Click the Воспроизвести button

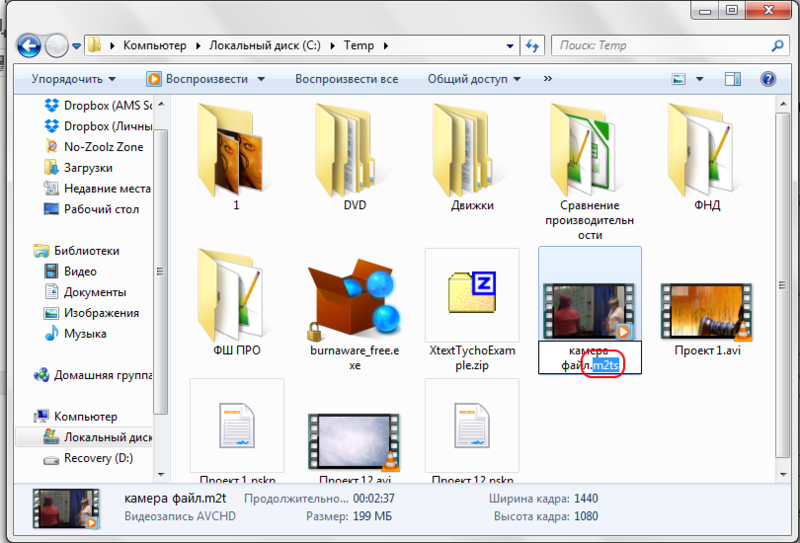click(x=197, y=79)
